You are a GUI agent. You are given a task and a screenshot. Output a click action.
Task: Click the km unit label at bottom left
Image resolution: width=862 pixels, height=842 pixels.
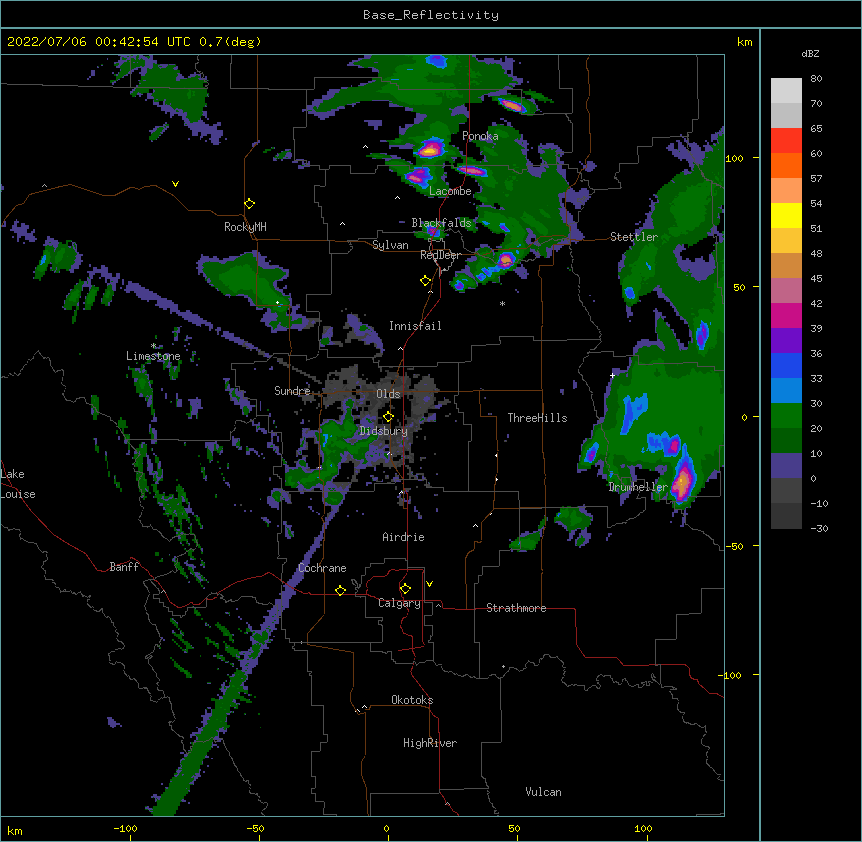pos(15,830)
